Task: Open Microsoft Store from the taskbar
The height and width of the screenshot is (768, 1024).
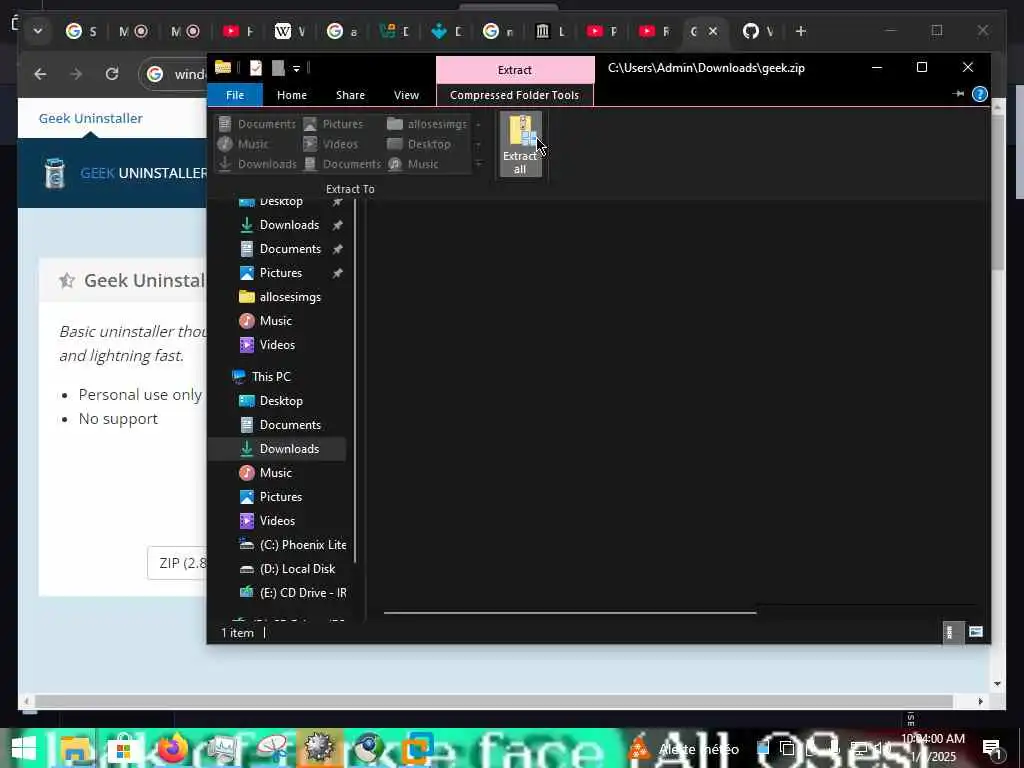Action: click(x=124, y=748)
